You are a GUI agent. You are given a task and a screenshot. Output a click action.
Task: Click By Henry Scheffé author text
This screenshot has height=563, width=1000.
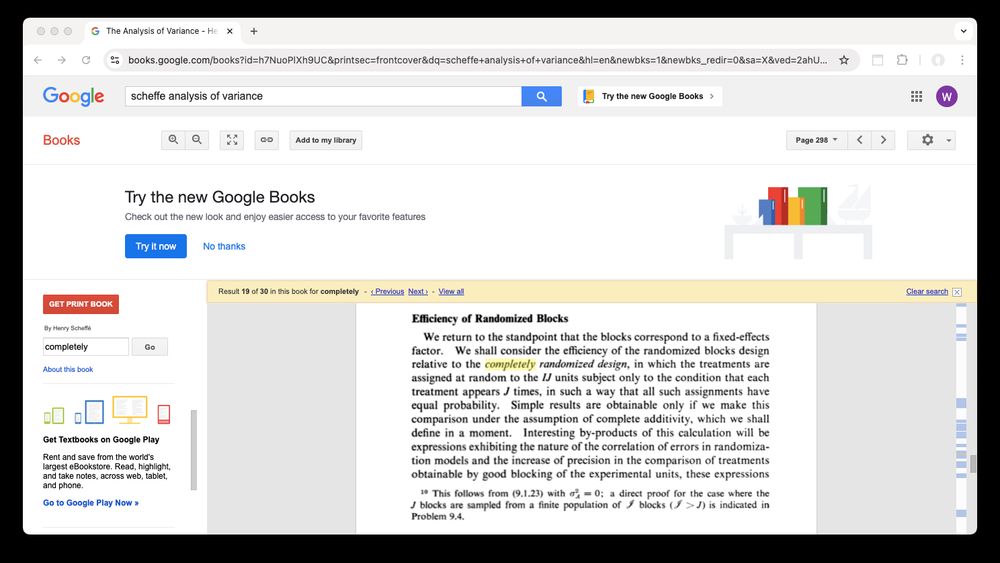coord(67,328)
